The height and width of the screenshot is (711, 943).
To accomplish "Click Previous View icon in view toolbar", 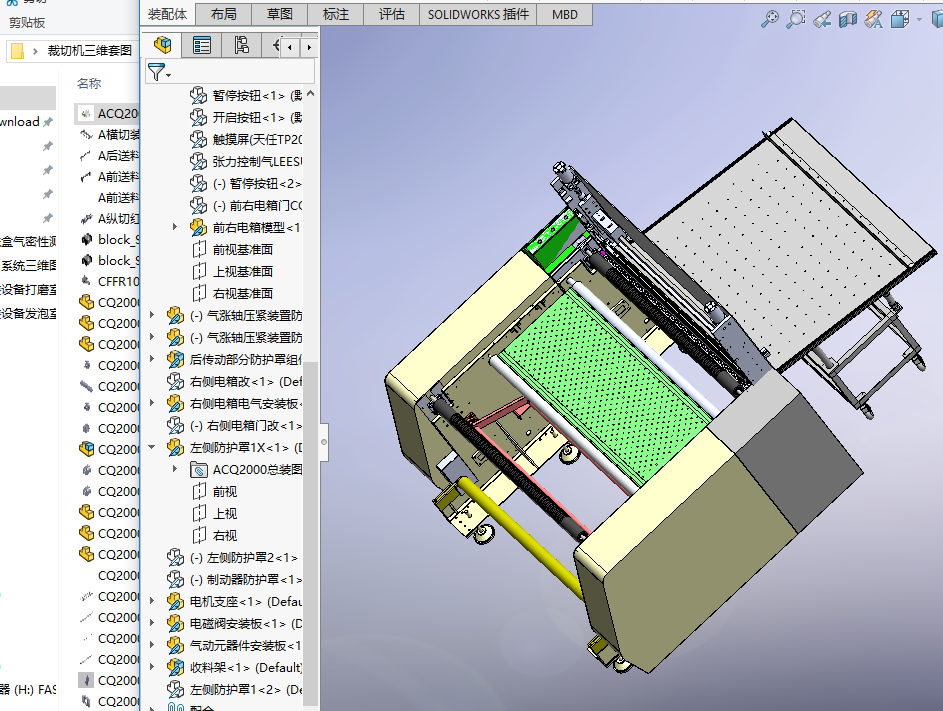I will tap(822, 19).
